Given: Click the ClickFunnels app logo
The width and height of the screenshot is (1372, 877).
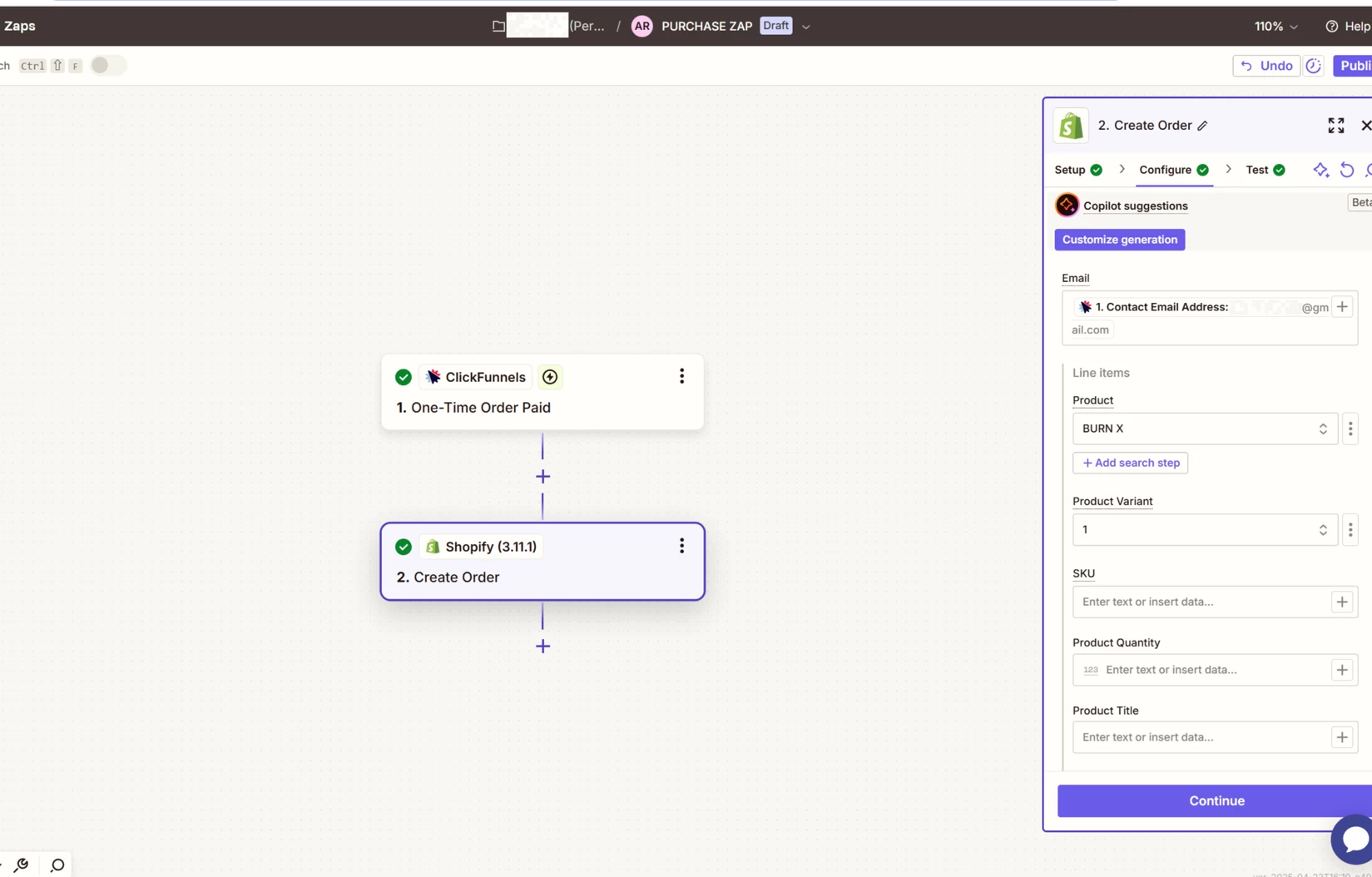Looking at the screenshot, I should 433,377.
